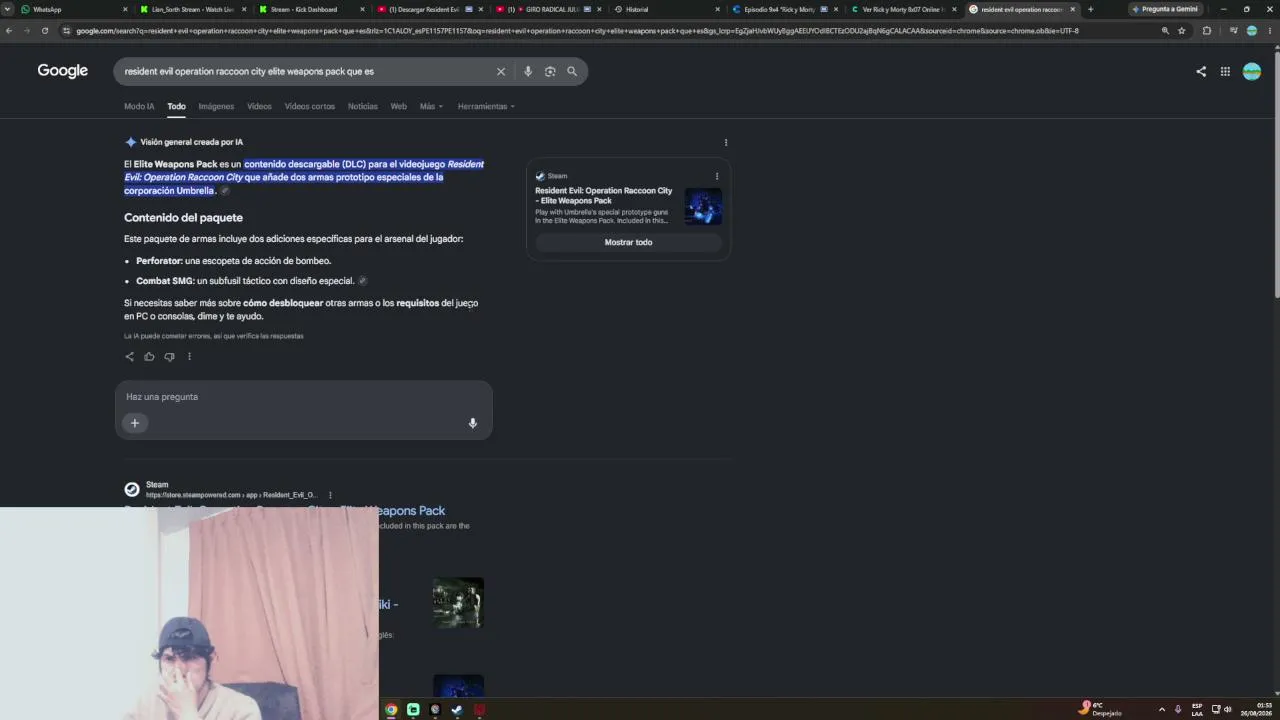Switch to Noticias results
Viewport: 1280px width, 720px height.
point(363,106)
